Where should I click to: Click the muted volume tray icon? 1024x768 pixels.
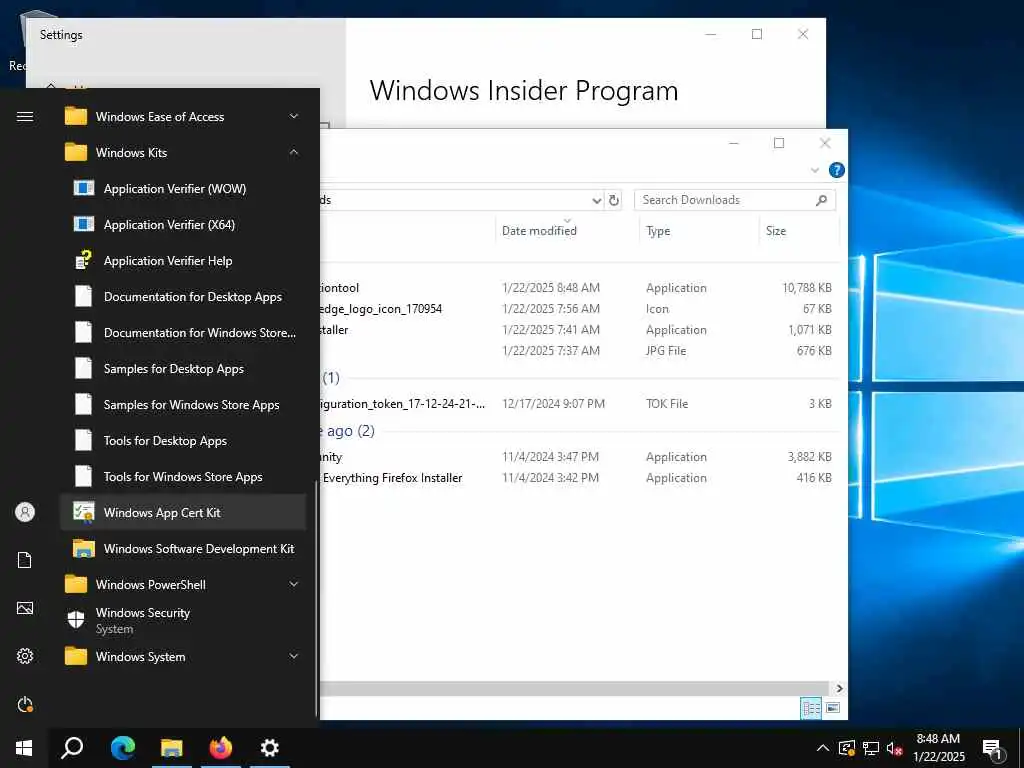(894, 748)
